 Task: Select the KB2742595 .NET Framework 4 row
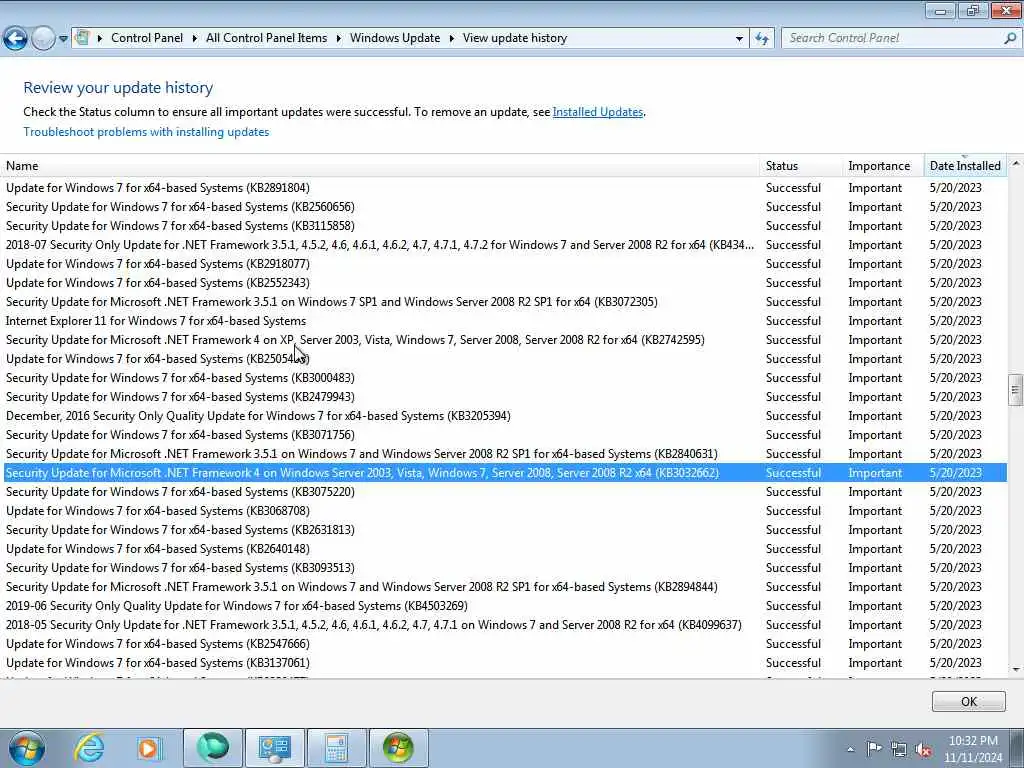[505, 340]
